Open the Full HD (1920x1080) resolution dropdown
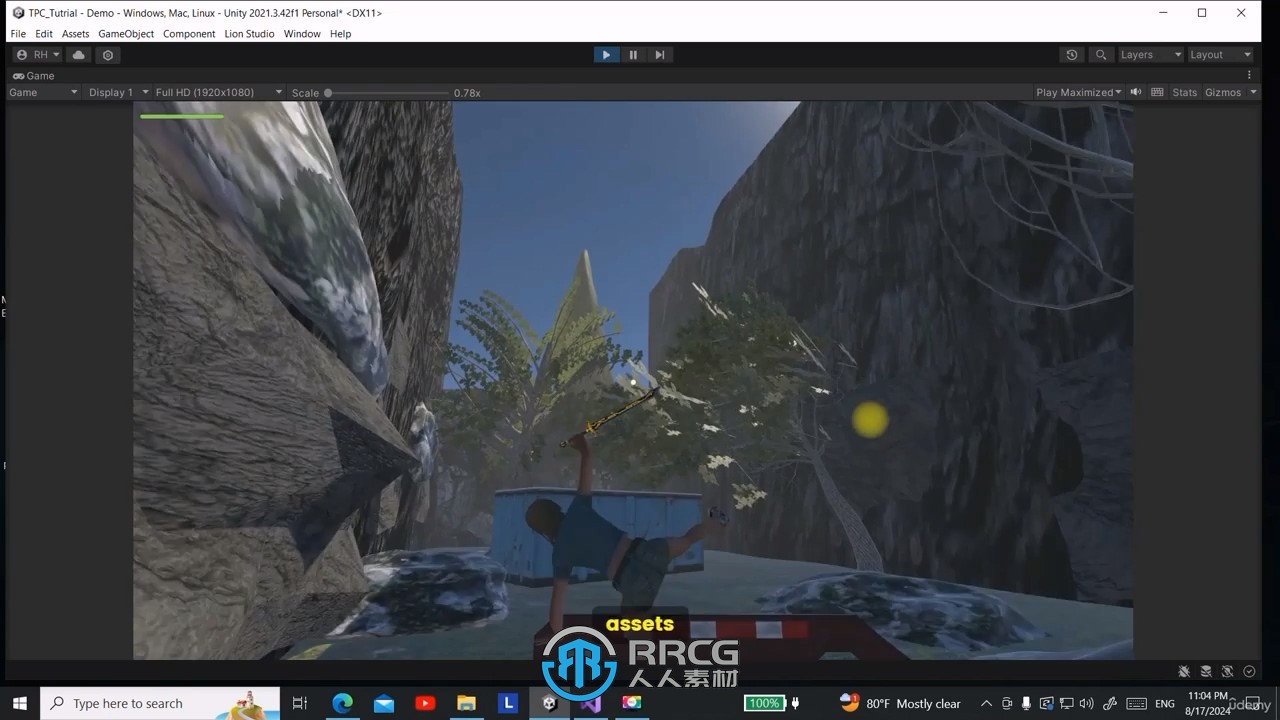Screen dimensions: 1280x720 pos(219,92)
